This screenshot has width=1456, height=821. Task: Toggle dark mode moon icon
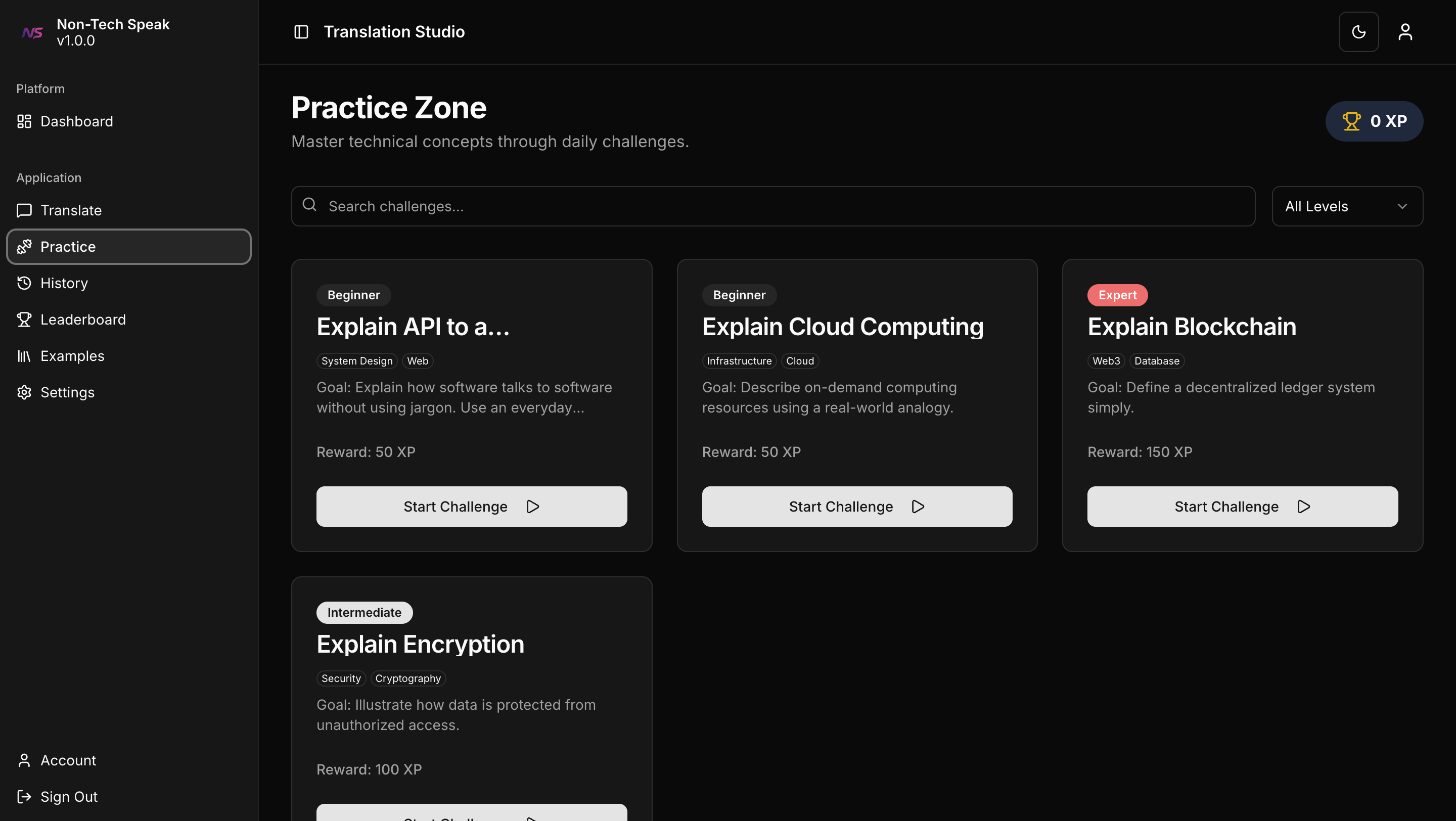click(1358, 32)
